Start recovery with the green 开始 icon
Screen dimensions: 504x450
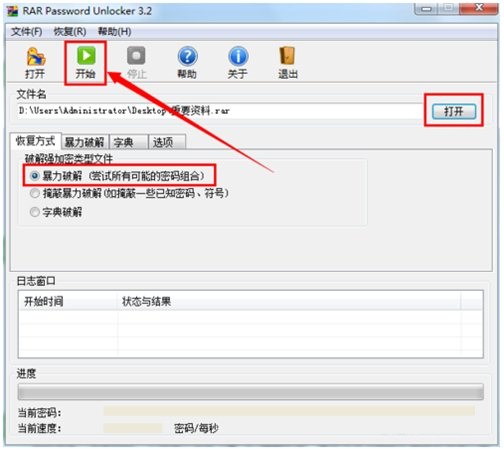(86, 63)
